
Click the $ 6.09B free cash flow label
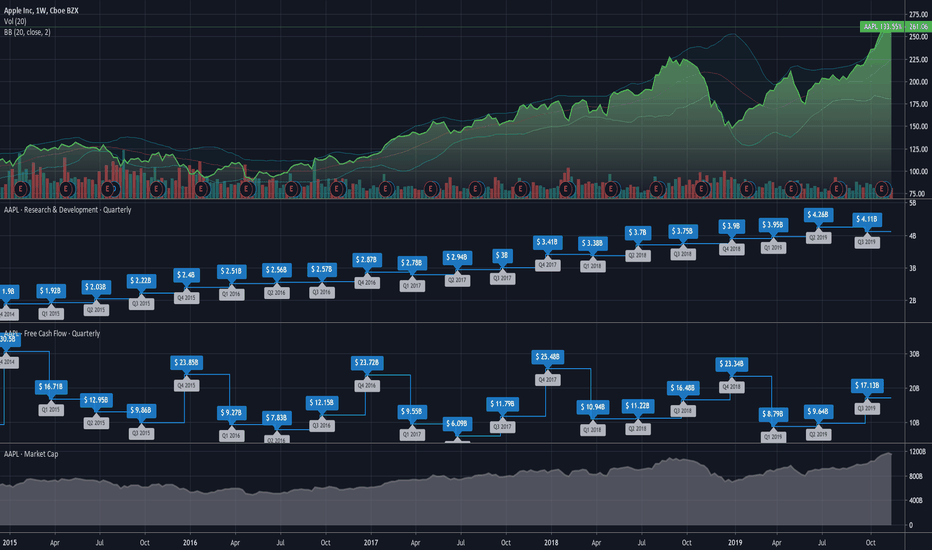[457, 423]
